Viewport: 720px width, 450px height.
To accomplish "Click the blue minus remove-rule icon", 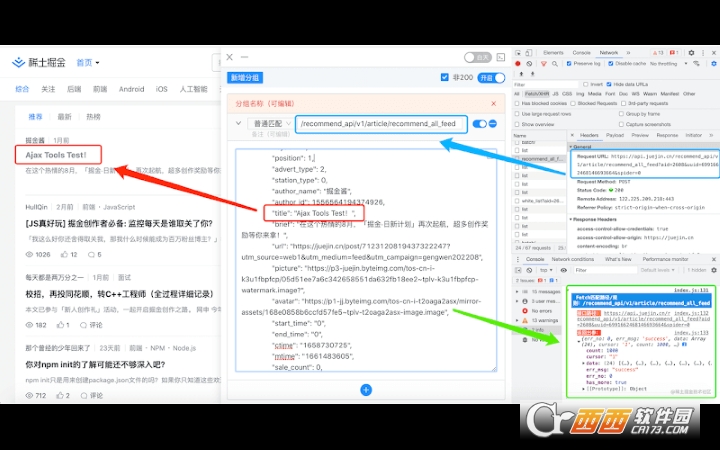I will pos(493,124).
